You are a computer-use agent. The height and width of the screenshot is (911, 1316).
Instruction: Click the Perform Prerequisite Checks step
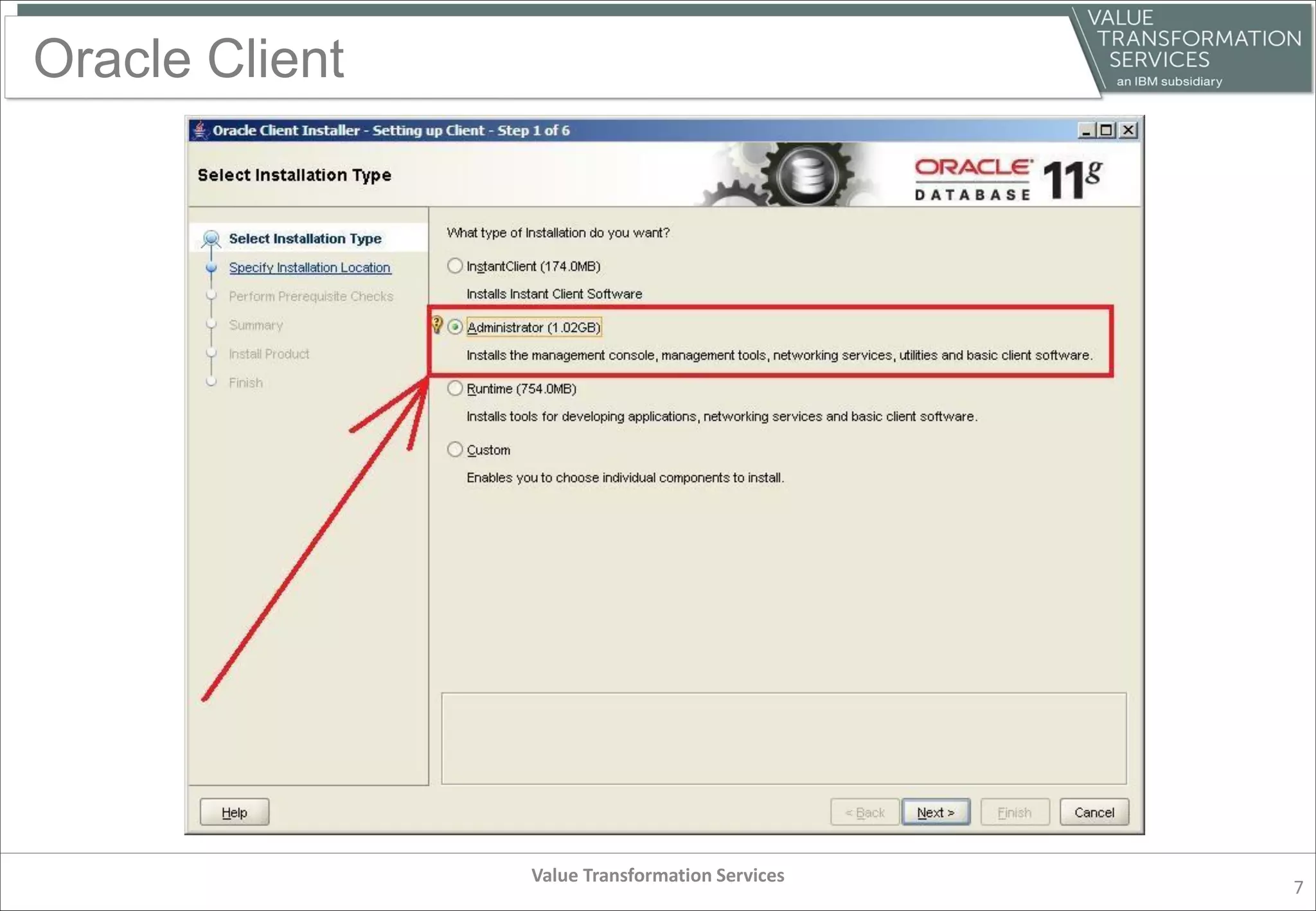(x=311, y=296)
